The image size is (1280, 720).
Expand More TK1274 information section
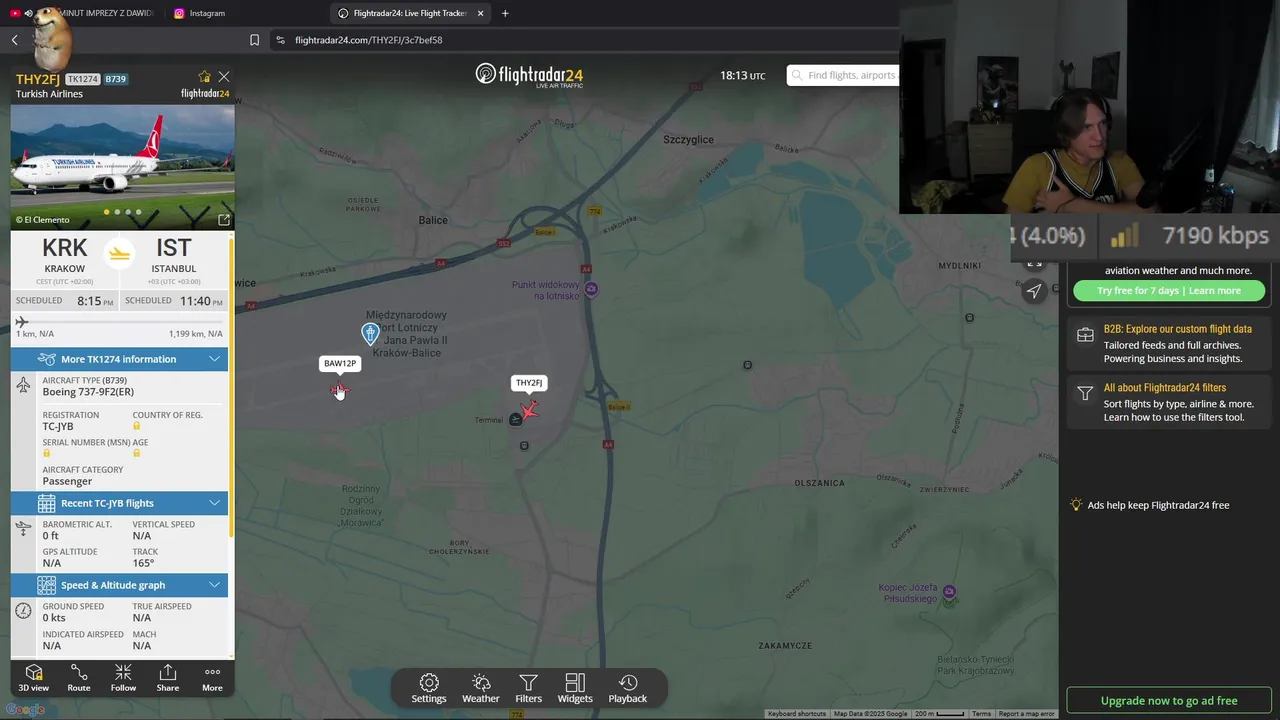tap(119, 359)
